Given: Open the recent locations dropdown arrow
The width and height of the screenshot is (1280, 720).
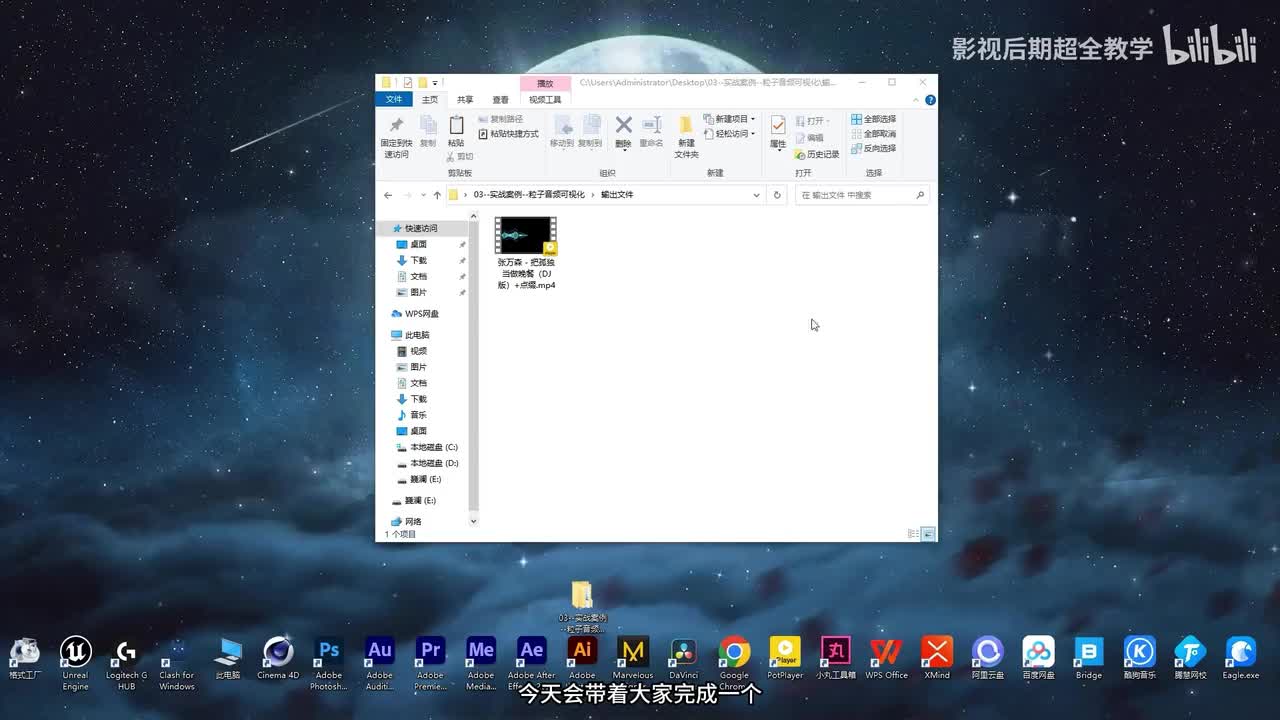Looking at the screenshot, I should click(x=424, y=195).
